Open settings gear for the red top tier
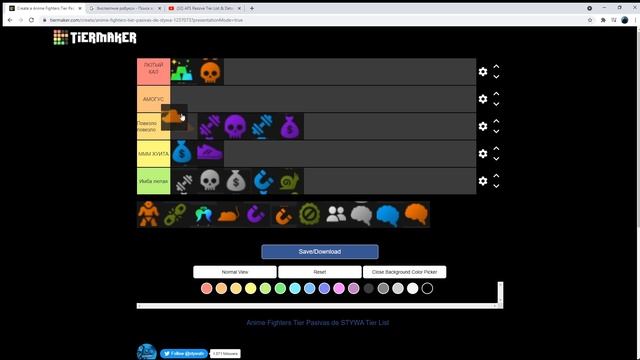This screenshot has width=640, height=360. [483, 72]
